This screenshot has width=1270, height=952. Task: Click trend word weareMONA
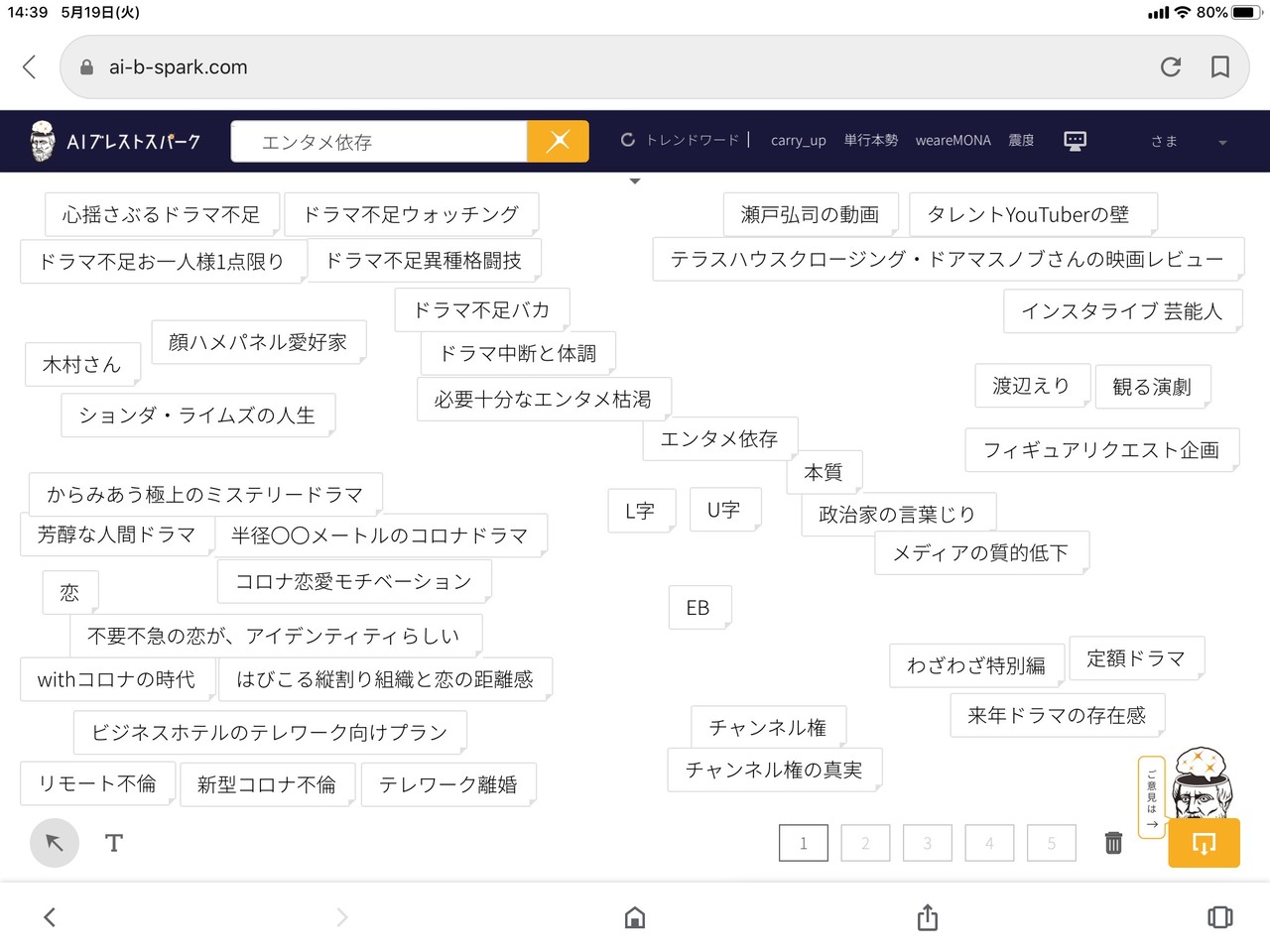tap(952, 141)
